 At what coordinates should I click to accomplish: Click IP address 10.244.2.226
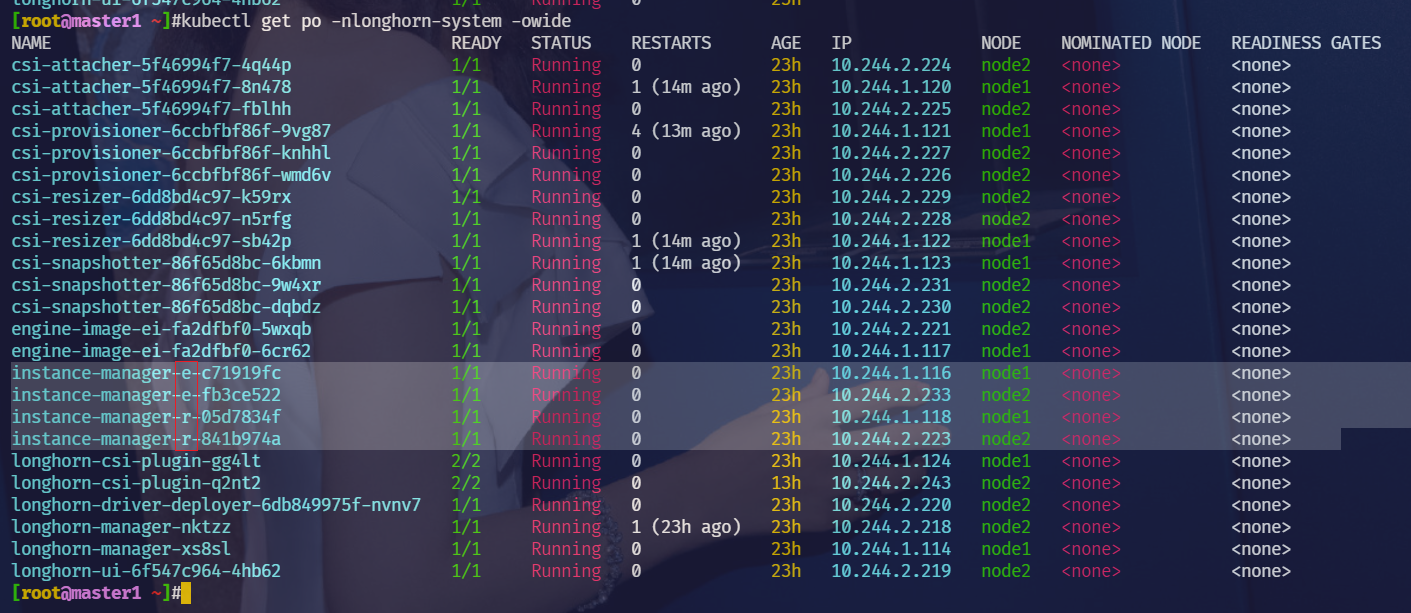pos(891,175)
